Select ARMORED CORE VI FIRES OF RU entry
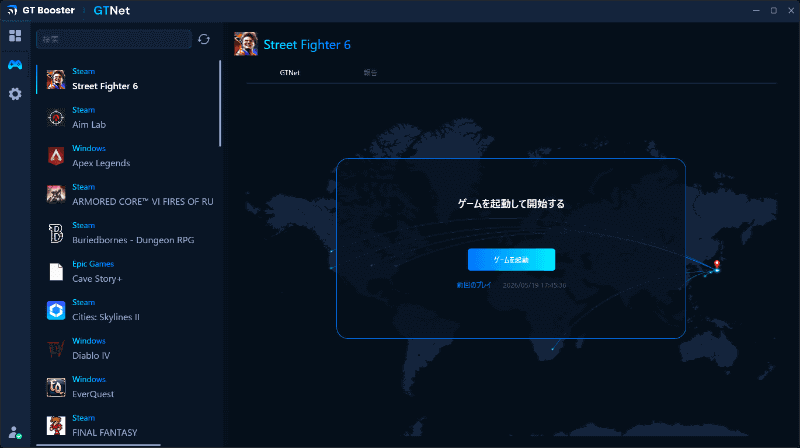 (x=128, y=195)
